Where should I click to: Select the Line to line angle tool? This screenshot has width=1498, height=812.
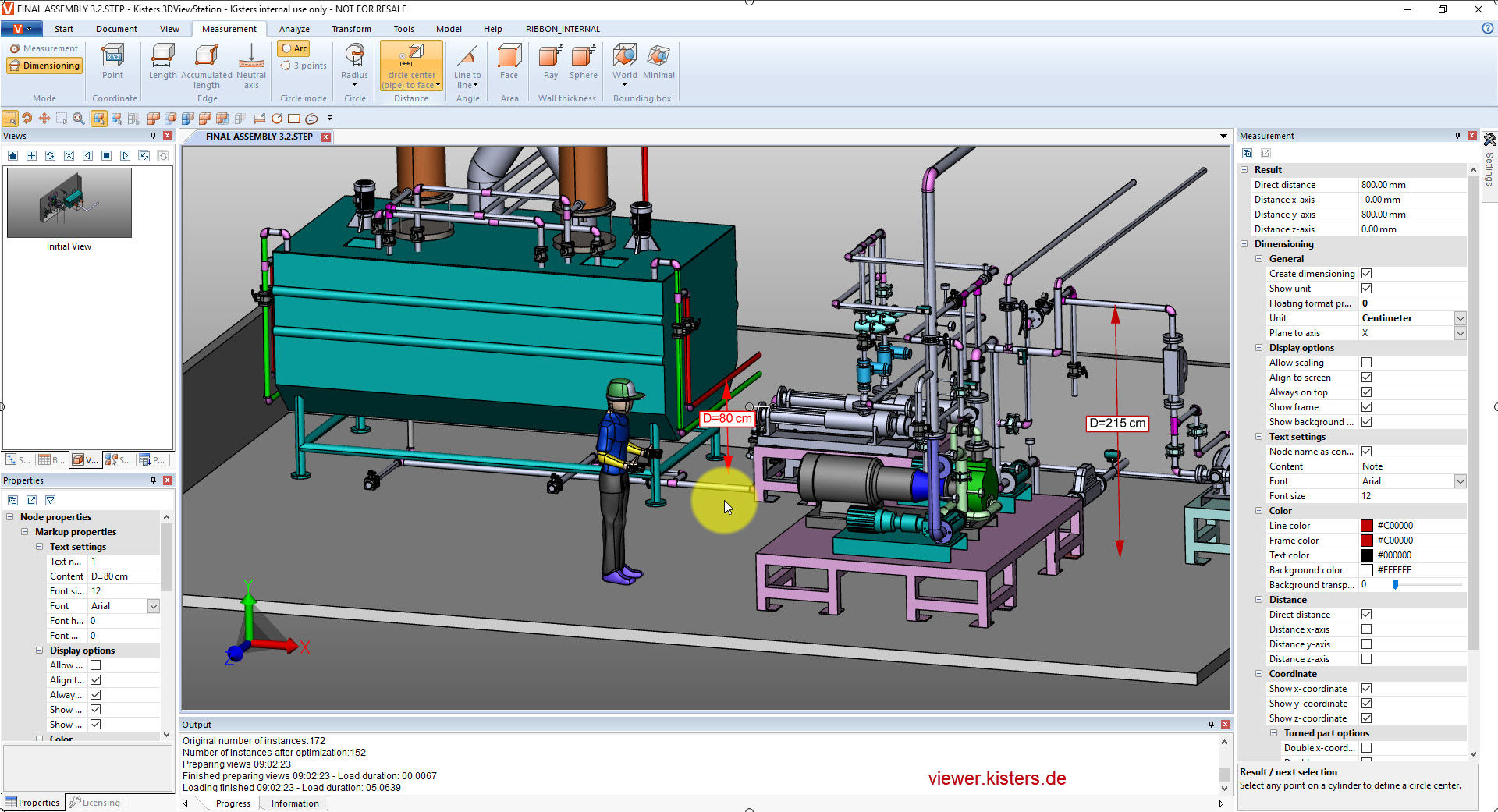467,66
